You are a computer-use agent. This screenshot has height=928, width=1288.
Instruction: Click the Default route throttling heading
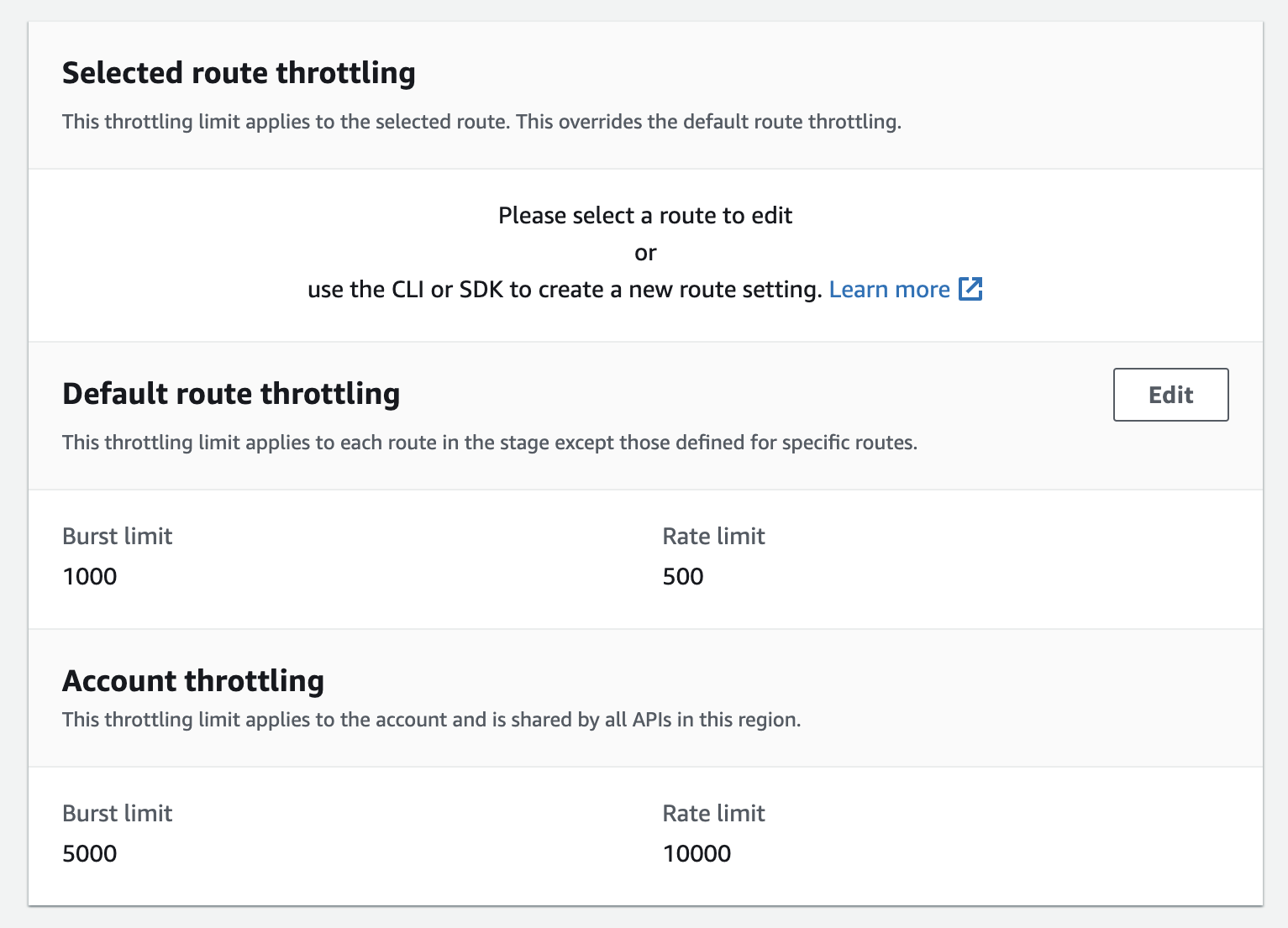click(231, 394)
